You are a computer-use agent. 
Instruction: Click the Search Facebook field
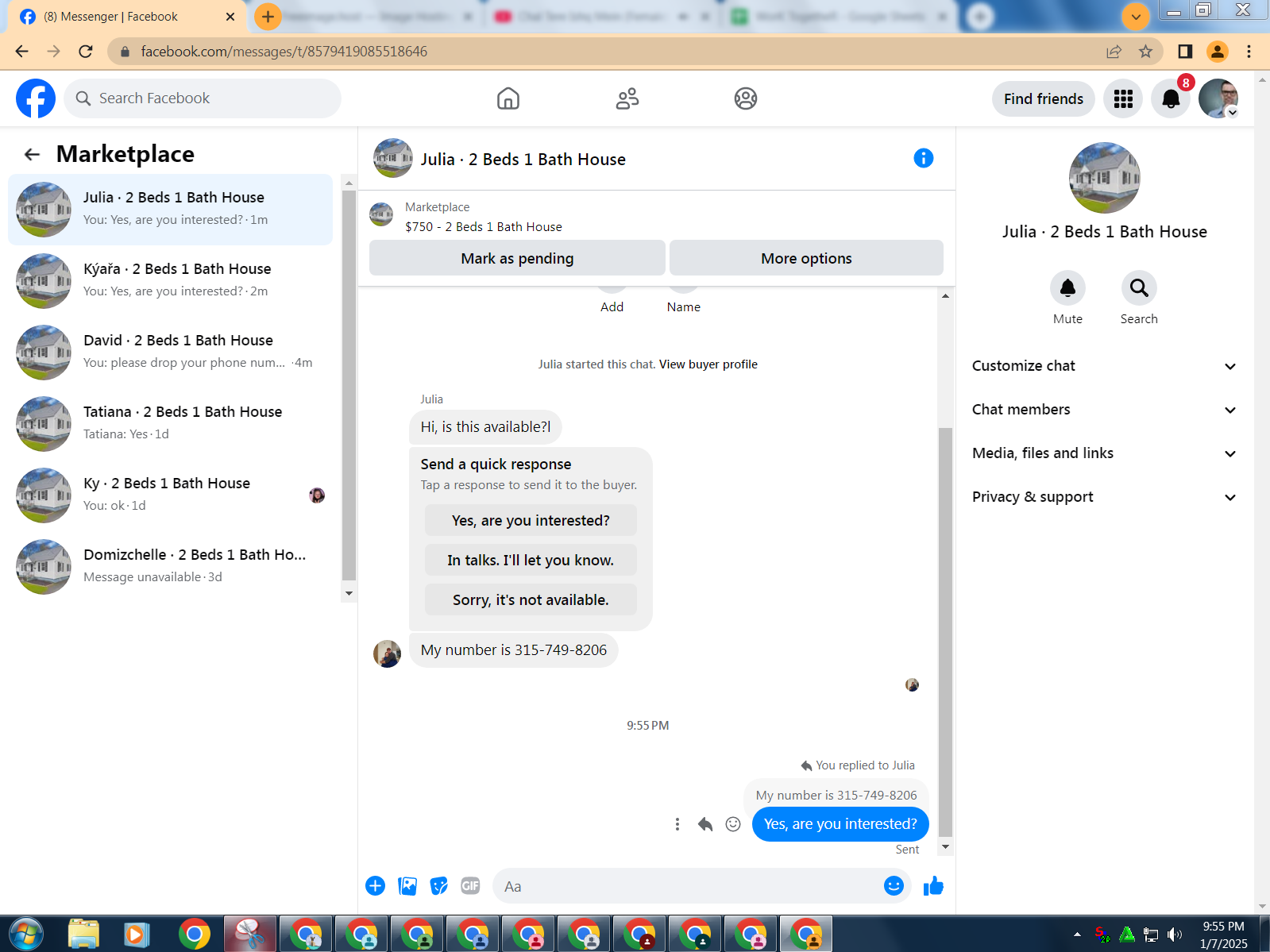click(203, 98)
